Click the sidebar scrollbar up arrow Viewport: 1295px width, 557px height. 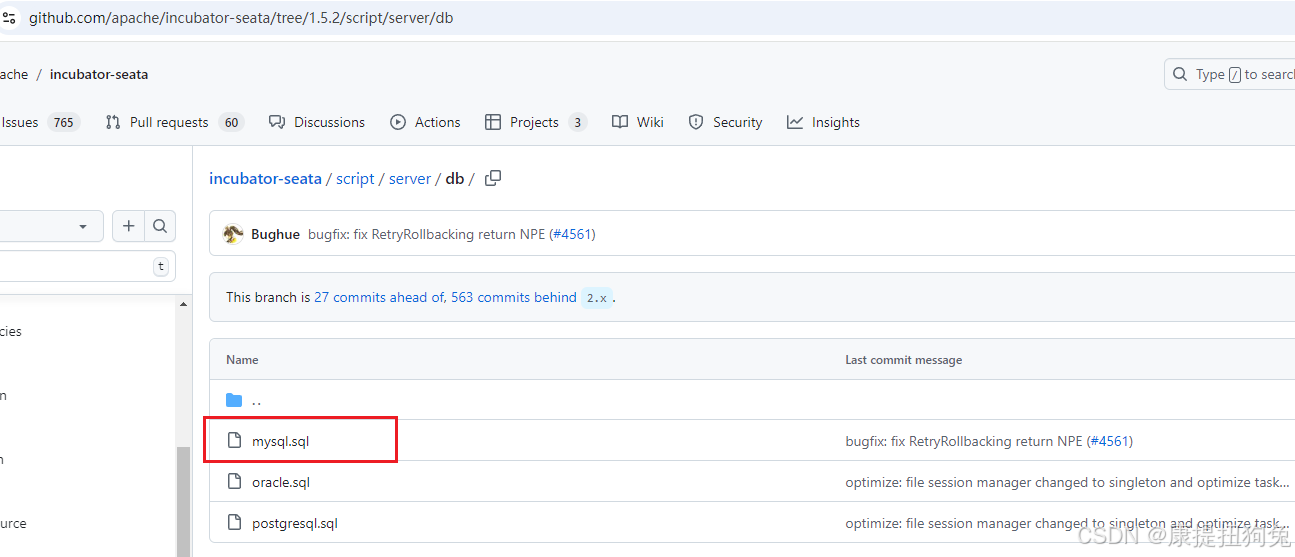pos(184,304)
